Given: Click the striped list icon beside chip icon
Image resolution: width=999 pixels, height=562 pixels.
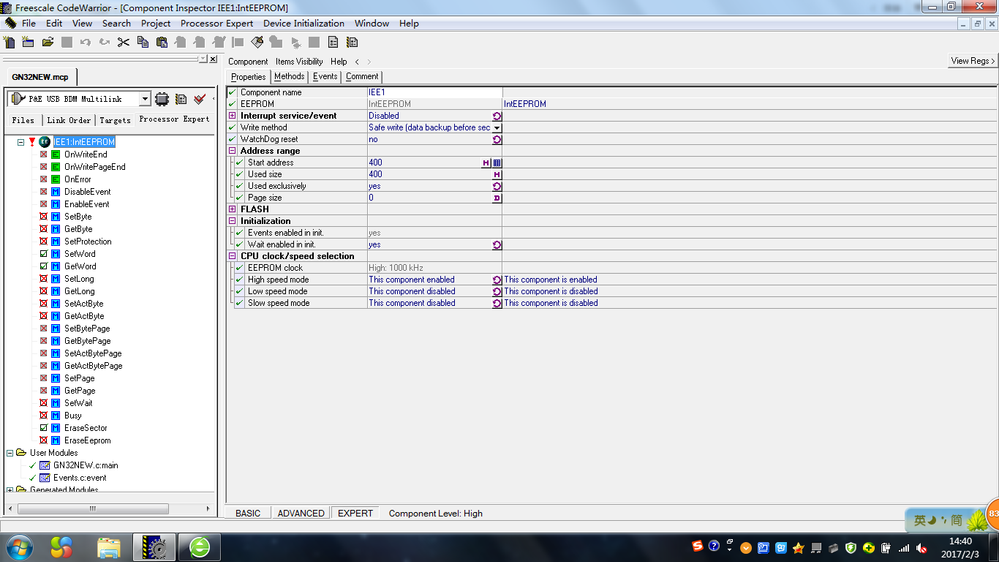Looking at the screenshot, I should coord(181,99).
